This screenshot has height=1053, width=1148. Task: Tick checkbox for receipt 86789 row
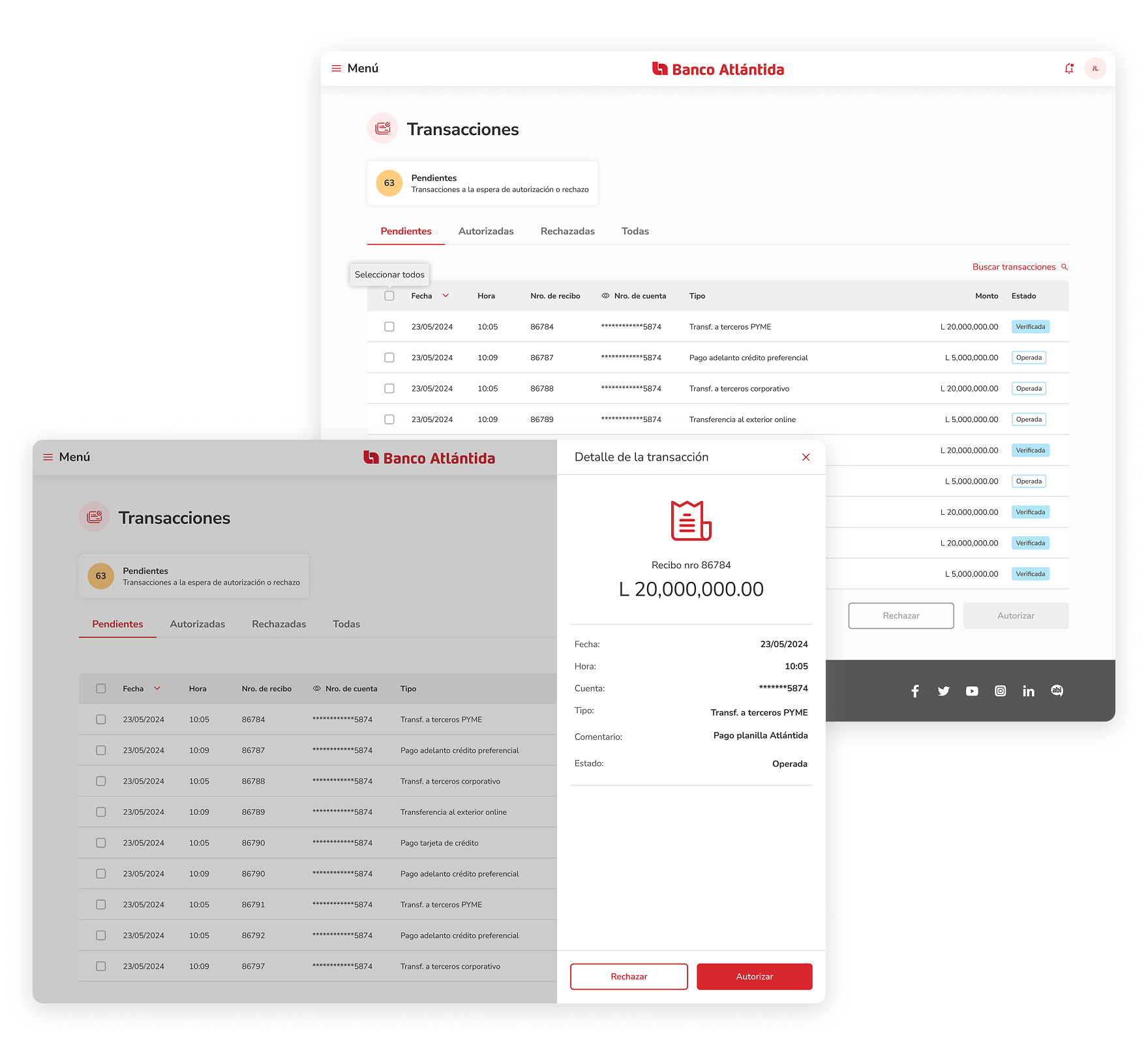389,420
